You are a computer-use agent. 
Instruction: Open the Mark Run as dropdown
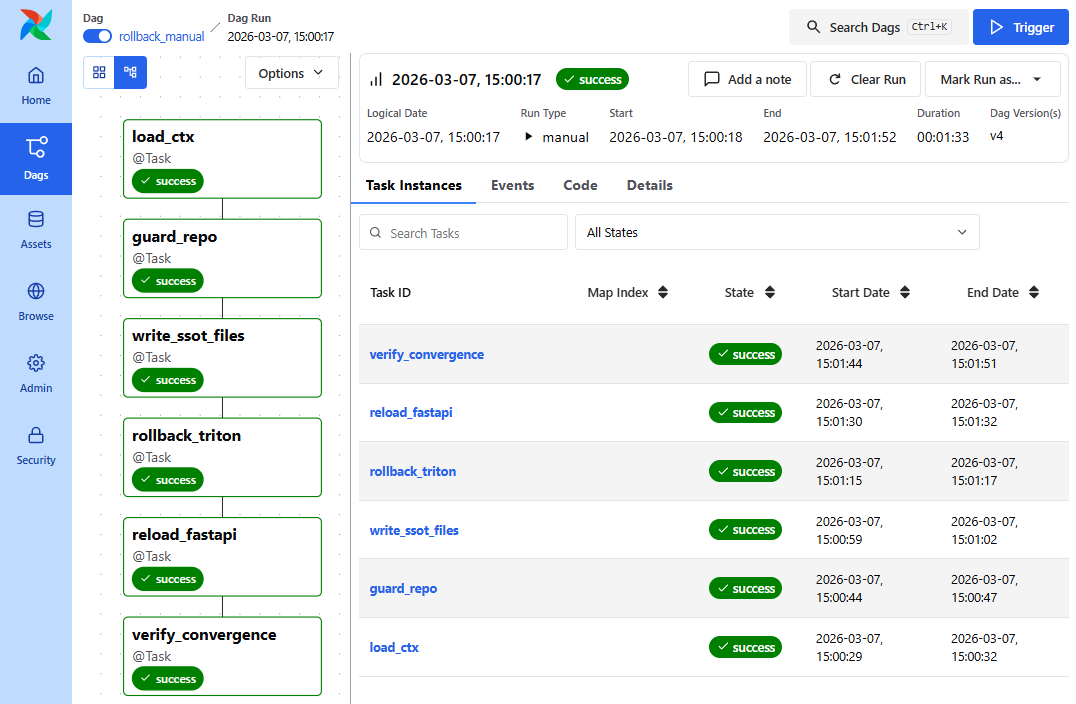[x=992, y=78]
